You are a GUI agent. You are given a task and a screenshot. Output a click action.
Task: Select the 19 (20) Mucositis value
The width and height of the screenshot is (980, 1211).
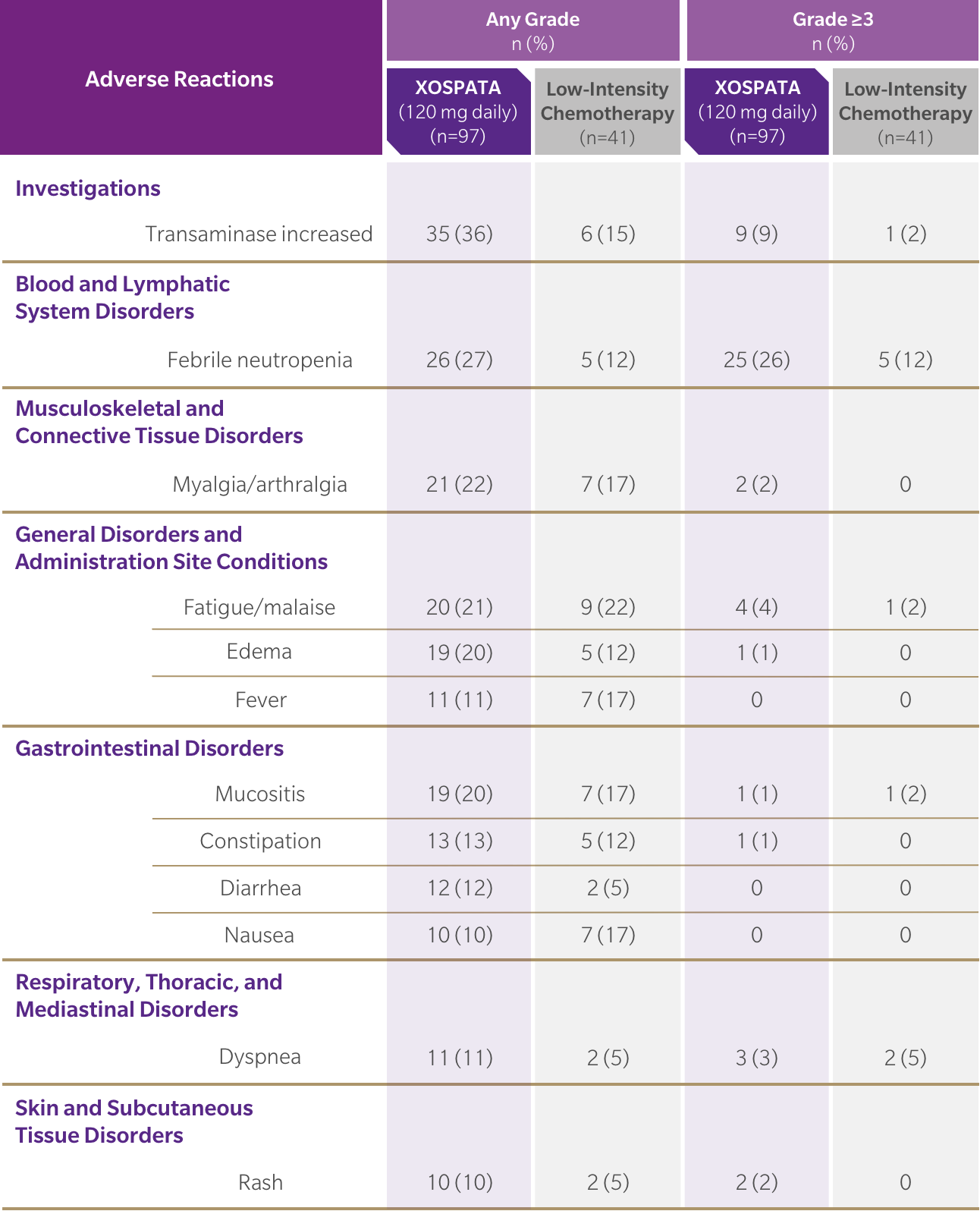point(460,794)
